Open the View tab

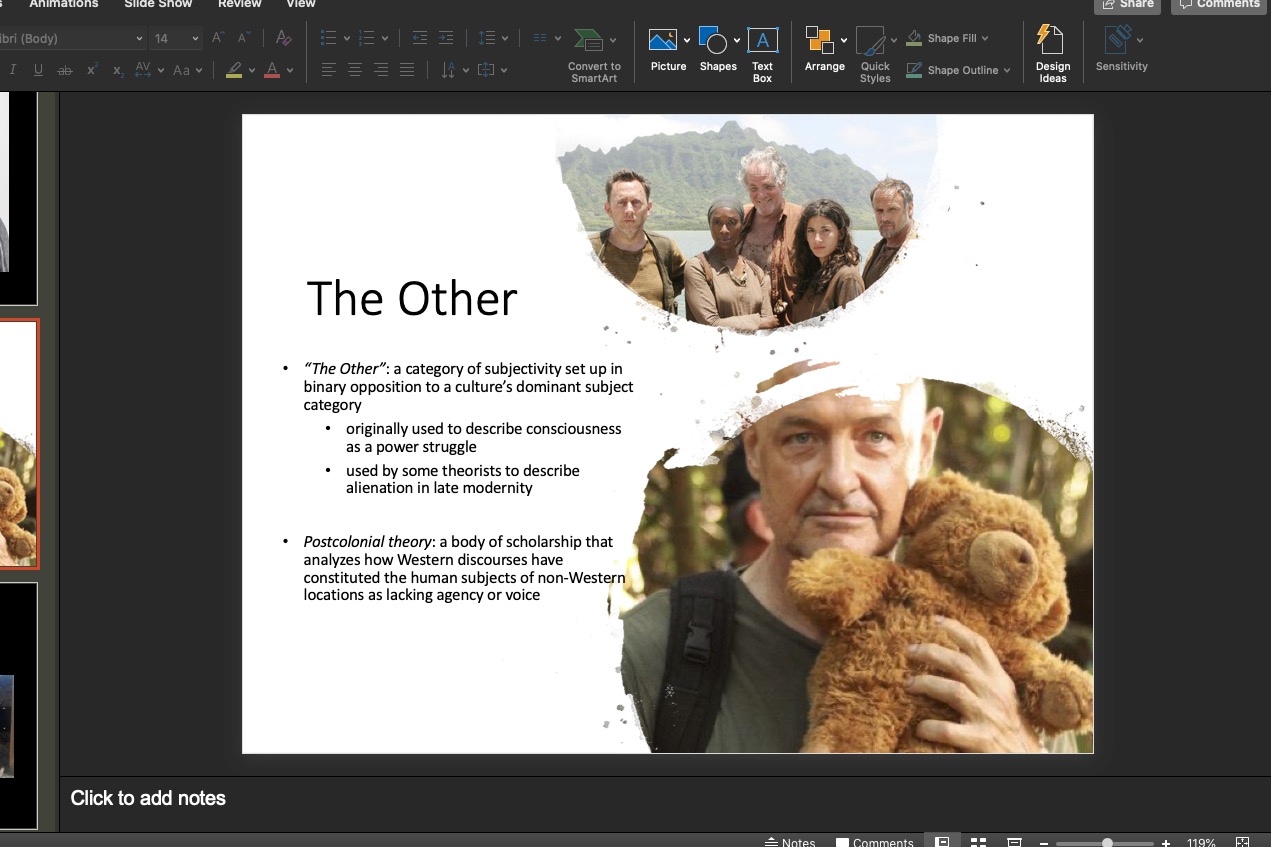(300, 4)
